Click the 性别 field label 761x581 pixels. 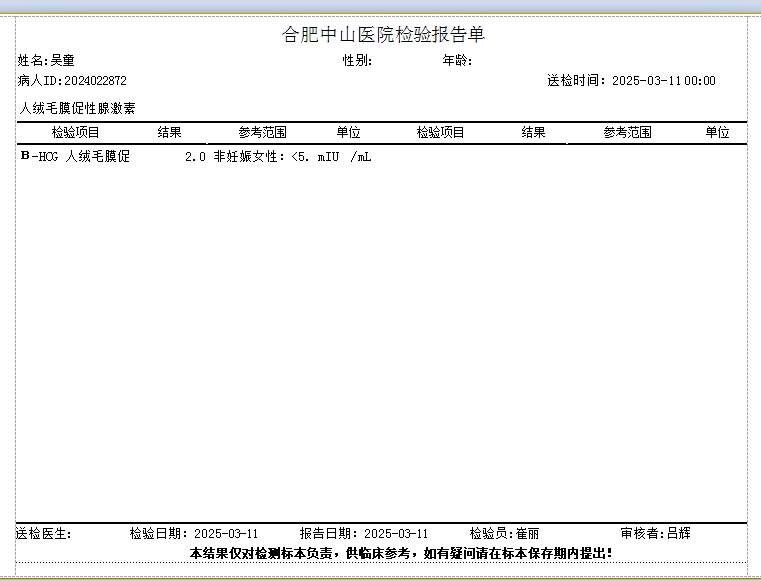[x=357, y=60]
